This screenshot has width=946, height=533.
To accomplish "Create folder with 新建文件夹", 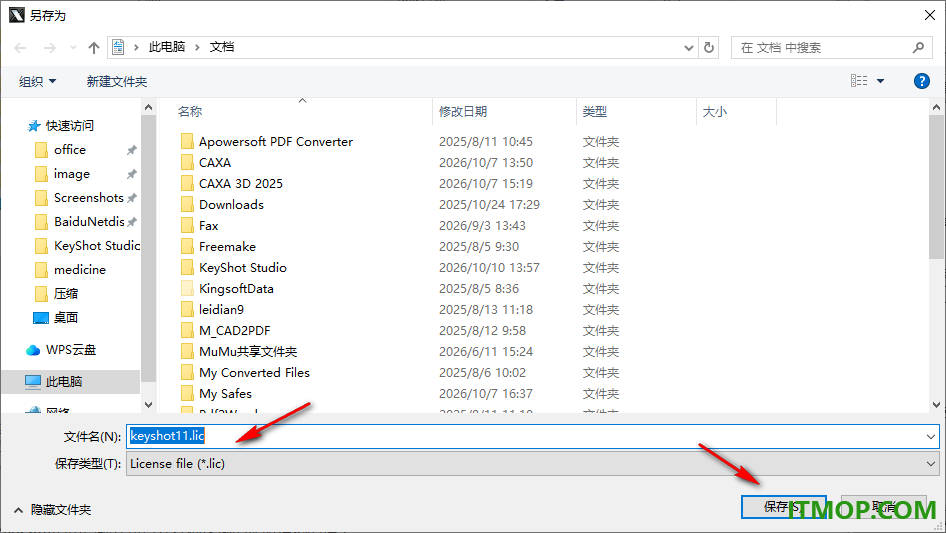I will pyautogui.click(x=116, y=81).
